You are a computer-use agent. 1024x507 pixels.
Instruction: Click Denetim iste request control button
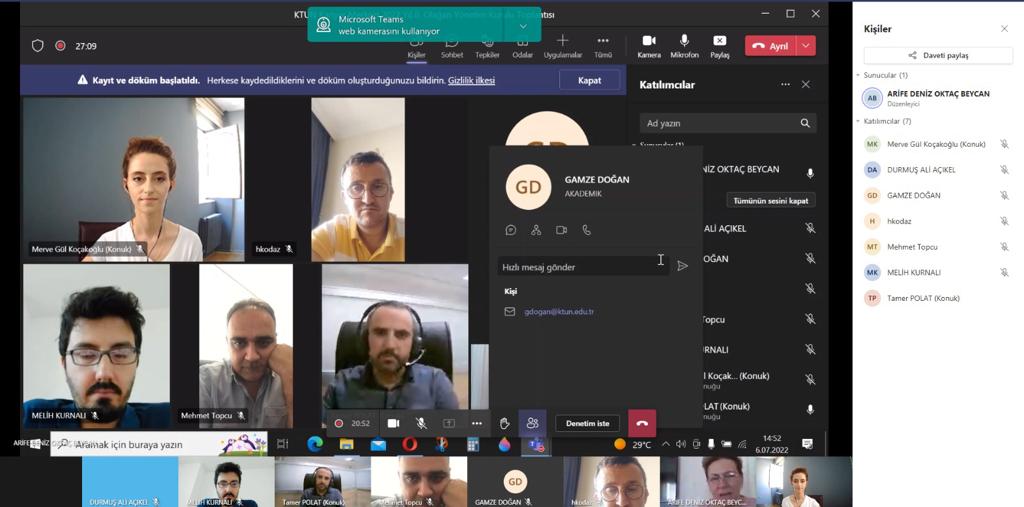coord(587,423)
